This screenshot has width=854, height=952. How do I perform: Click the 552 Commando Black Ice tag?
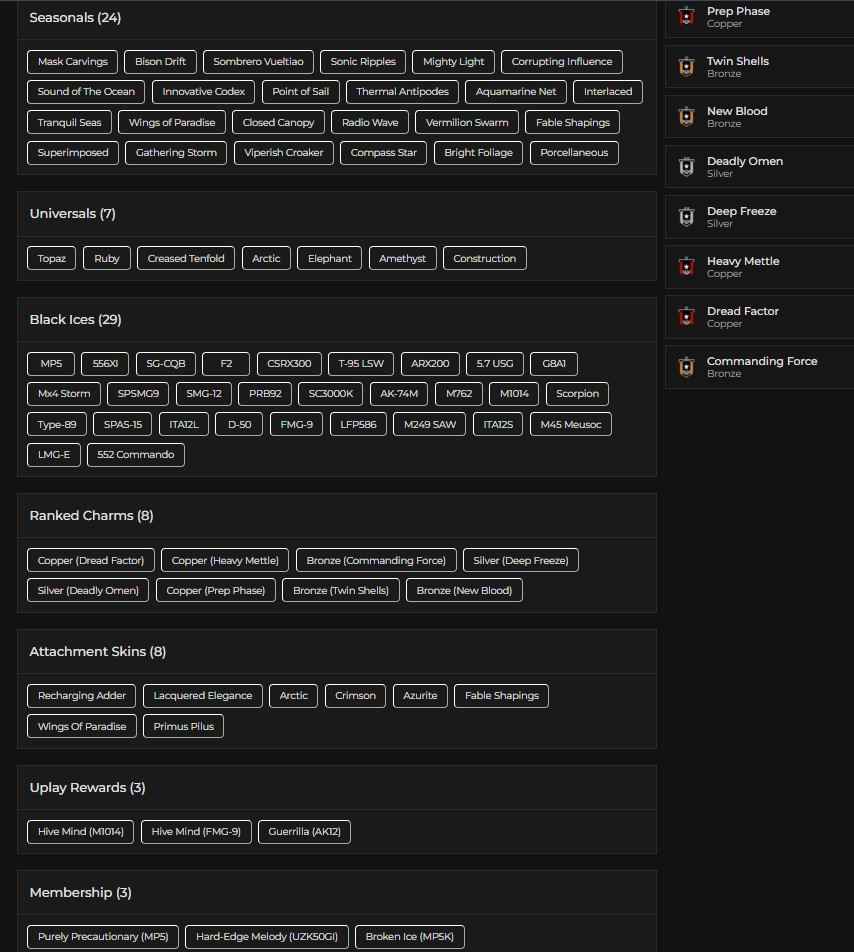(136, 455)
